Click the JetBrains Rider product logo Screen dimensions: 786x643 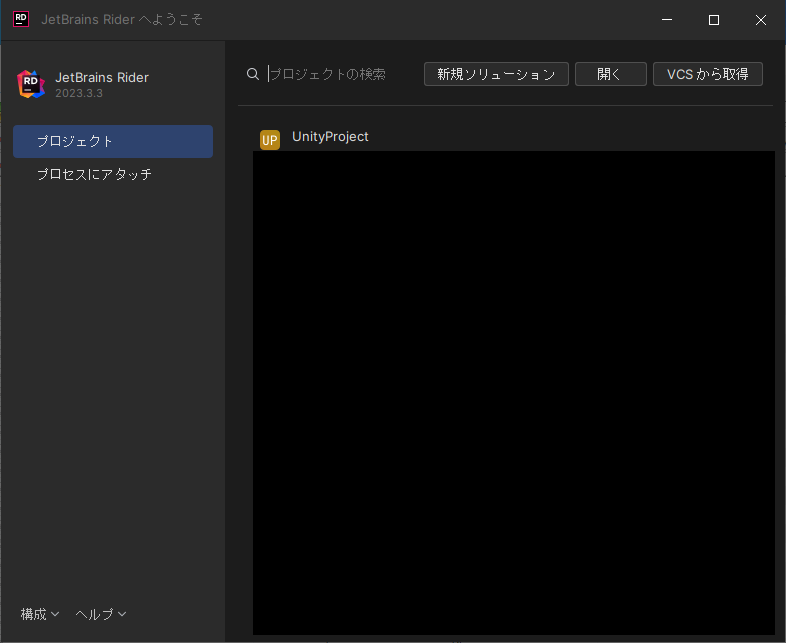click(x=31, y=84)
